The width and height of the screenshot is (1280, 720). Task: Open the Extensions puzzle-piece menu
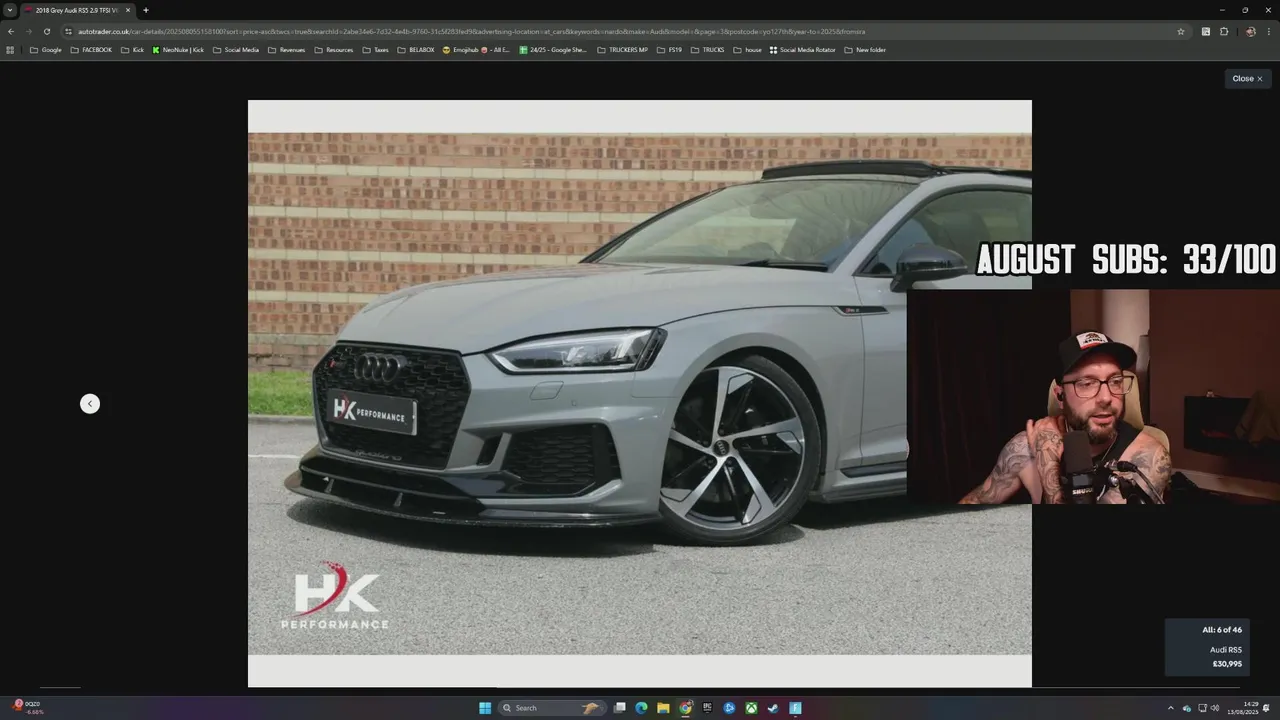(1224, 31)
